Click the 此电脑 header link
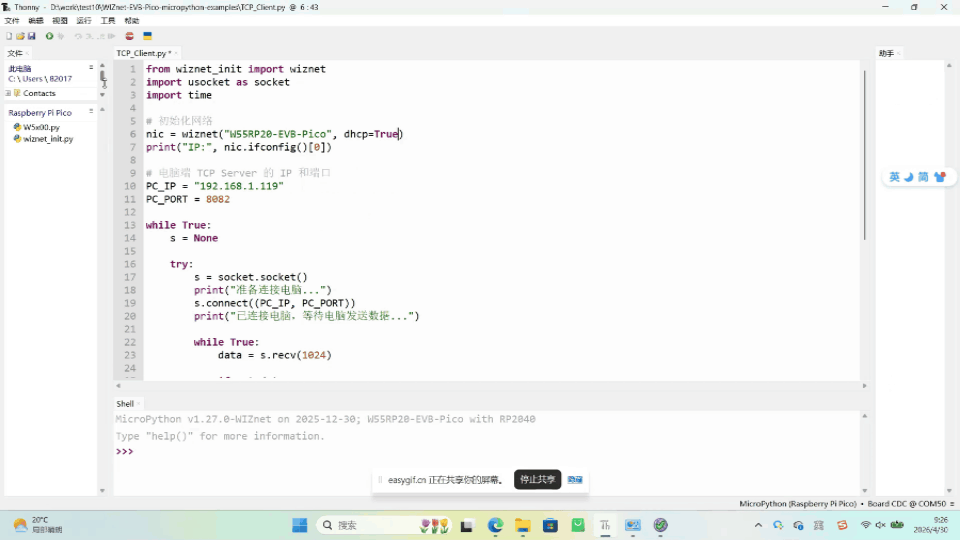The image size is (960, 540). 20,69
